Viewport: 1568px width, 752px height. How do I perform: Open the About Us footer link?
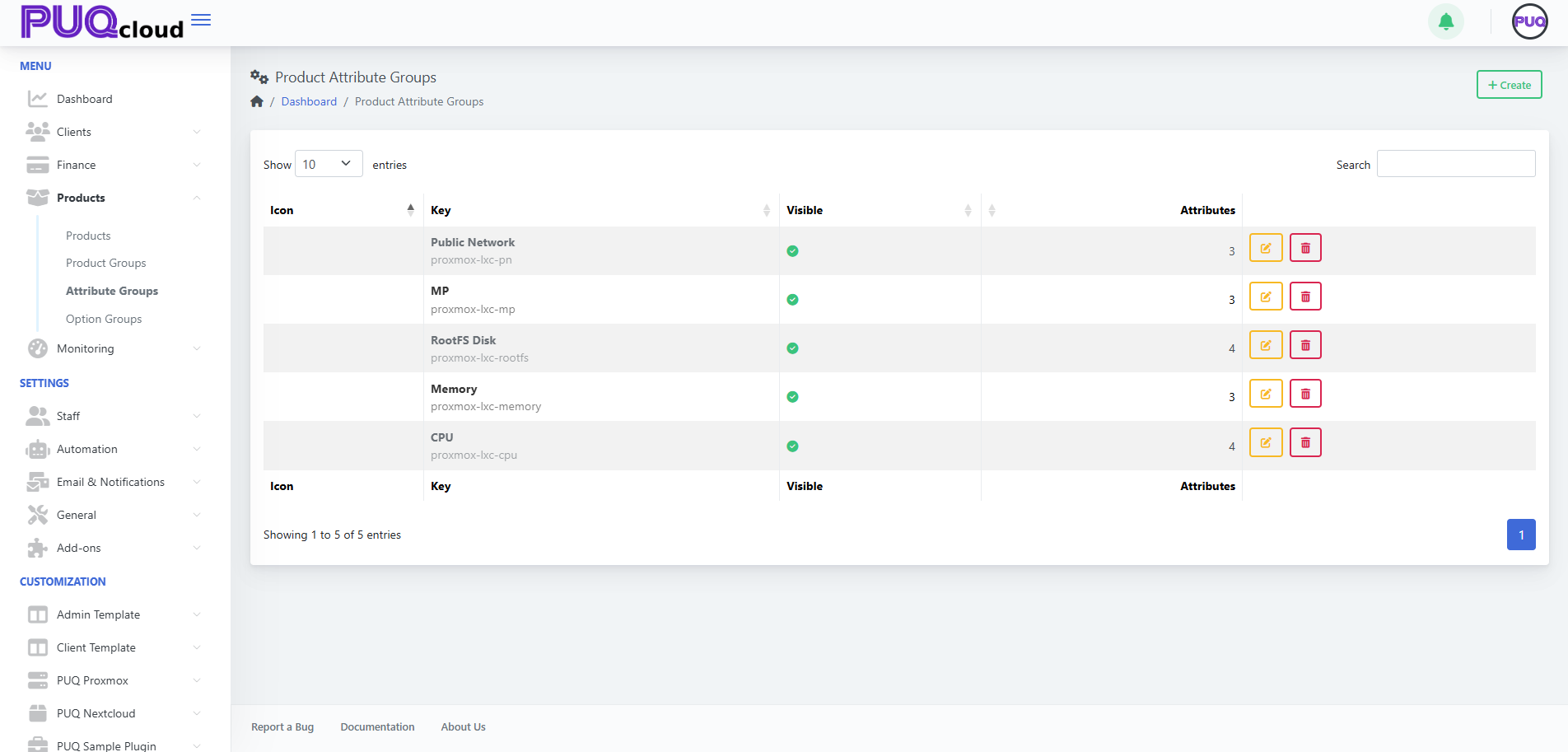coord(463,726)
